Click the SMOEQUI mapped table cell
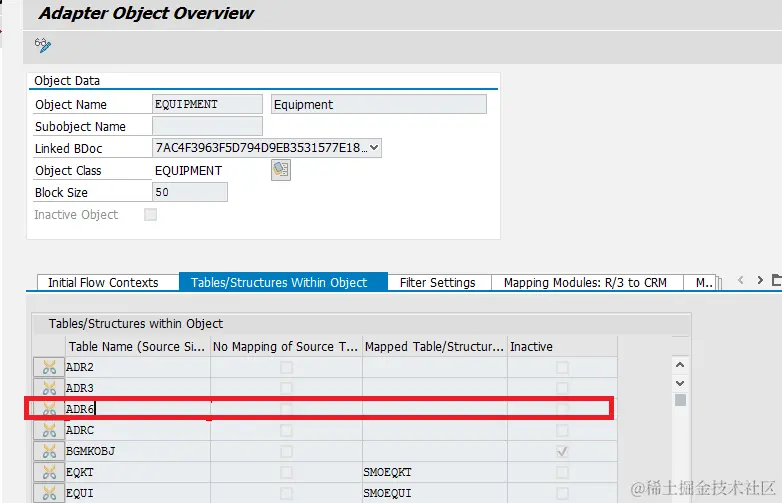782x503 pixels. [434, 493]
